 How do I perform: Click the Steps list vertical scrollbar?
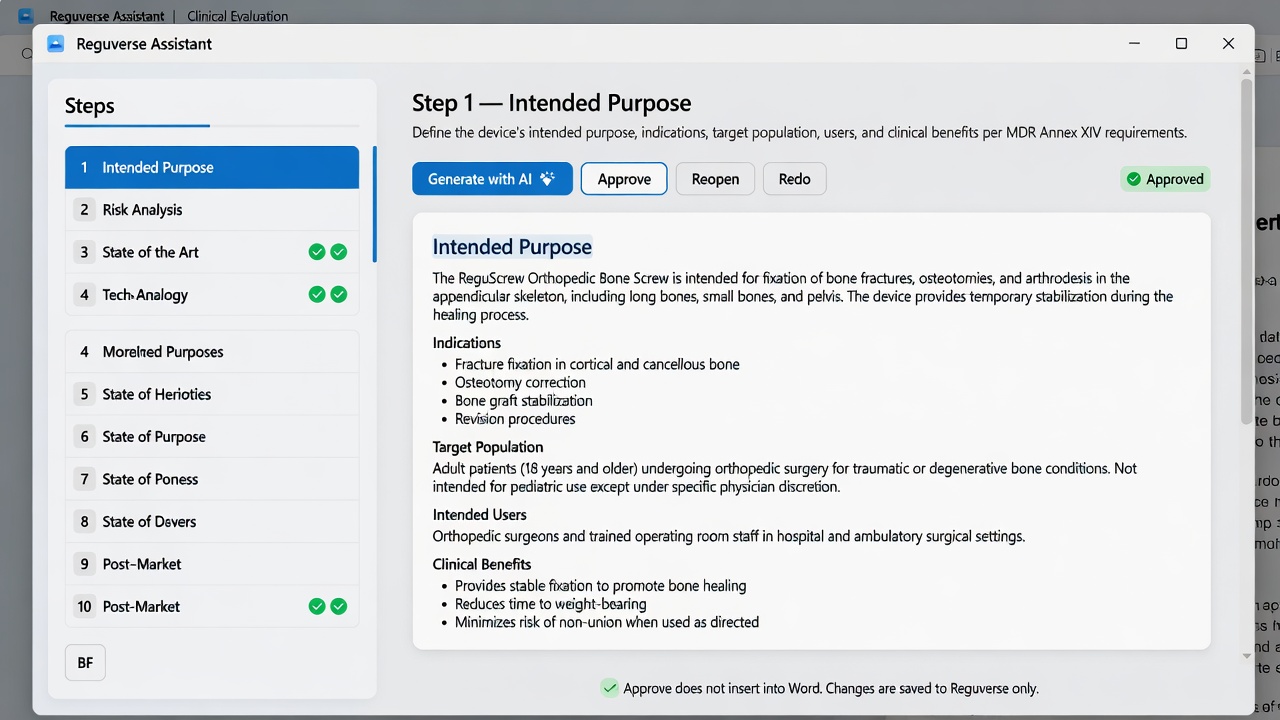(x=375, y=204)
